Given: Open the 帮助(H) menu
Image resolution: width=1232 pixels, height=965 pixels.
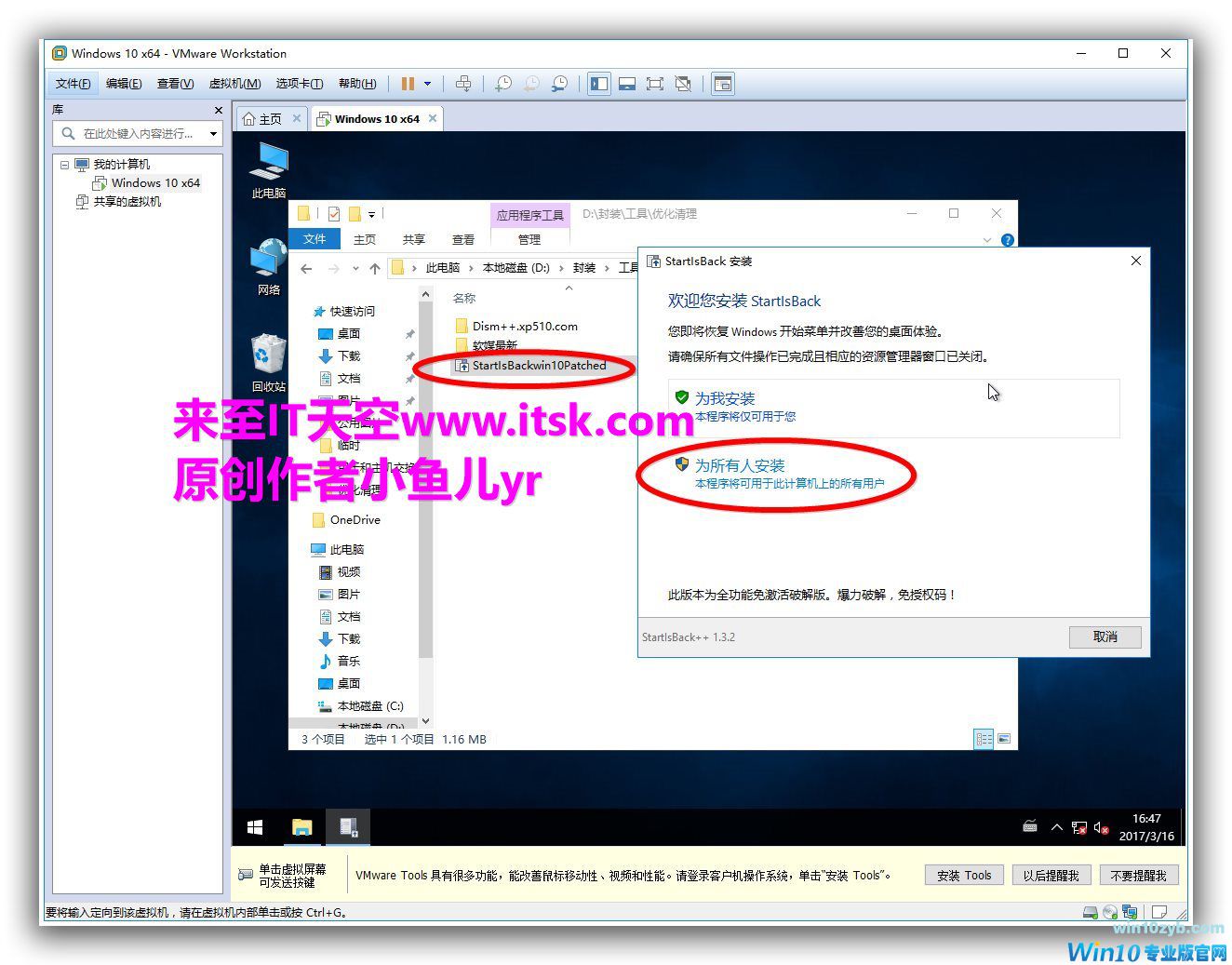Looking at the screenshot, I should click(357, 84).
